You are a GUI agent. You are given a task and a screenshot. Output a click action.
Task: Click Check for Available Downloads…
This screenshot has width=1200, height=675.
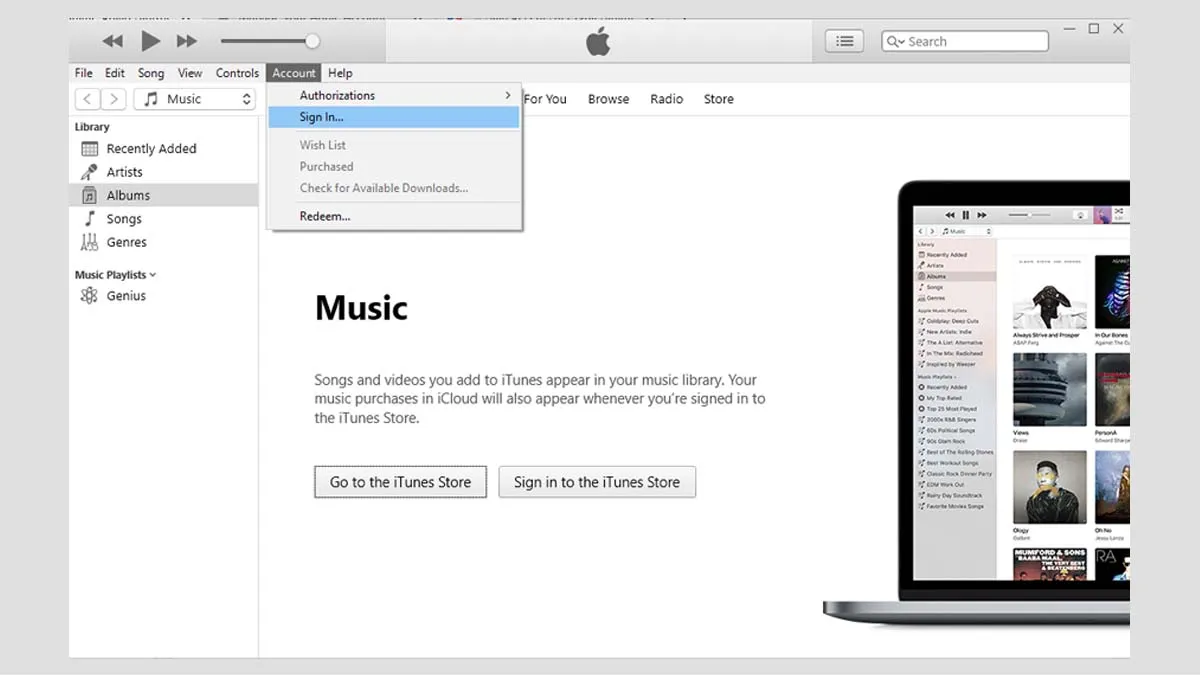pyautogui.click(x=395, y=187)
